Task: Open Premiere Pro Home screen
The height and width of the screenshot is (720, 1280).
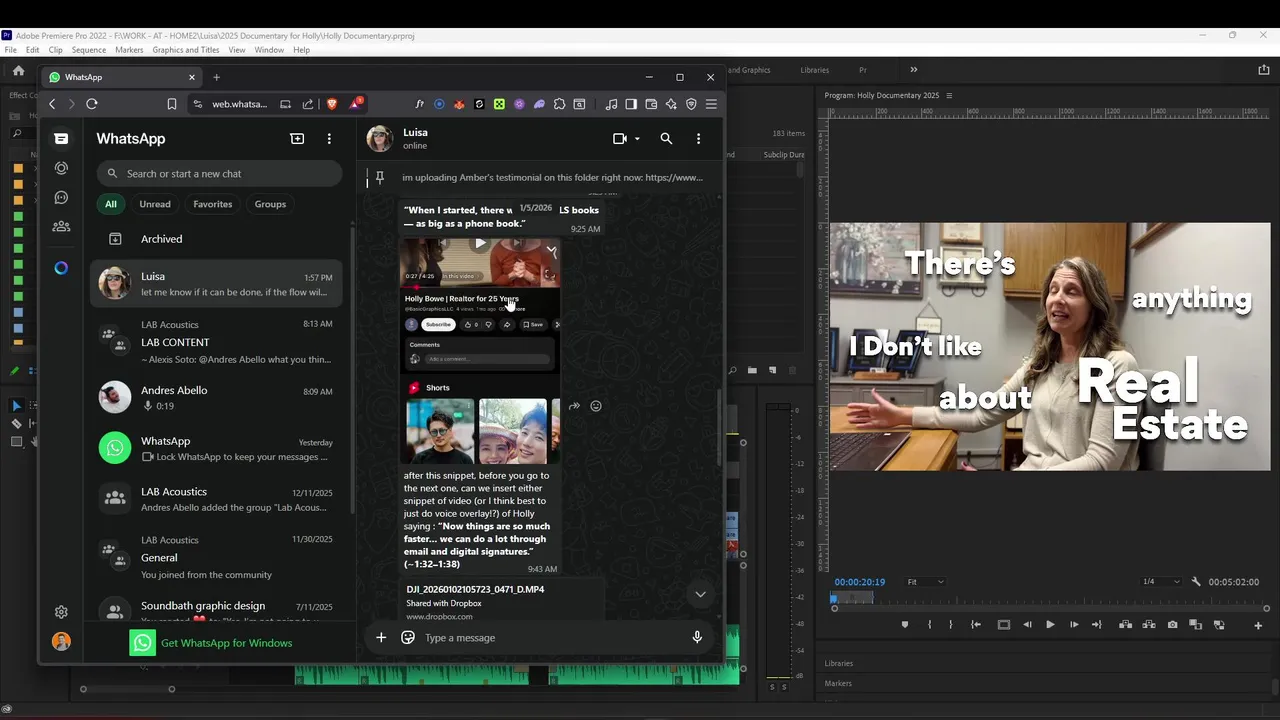Action: (18, 70)
